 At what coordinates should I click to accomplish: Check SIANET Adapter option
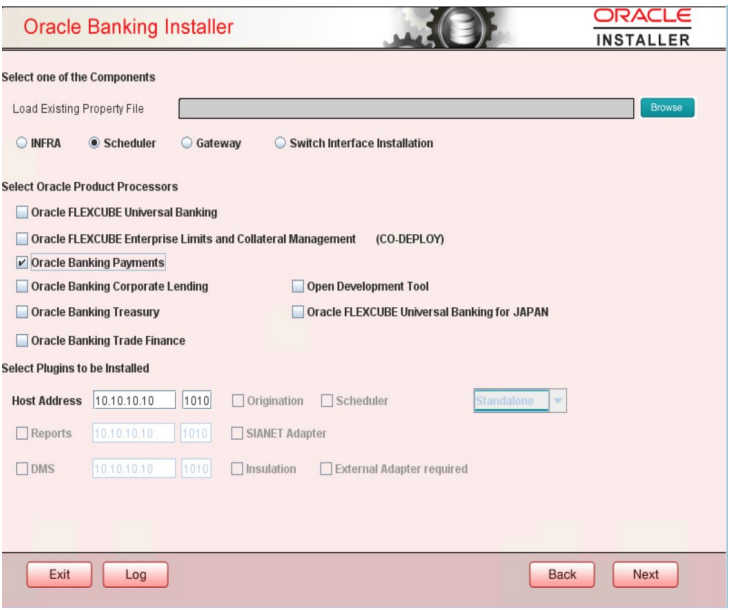[x=237, y=433]
